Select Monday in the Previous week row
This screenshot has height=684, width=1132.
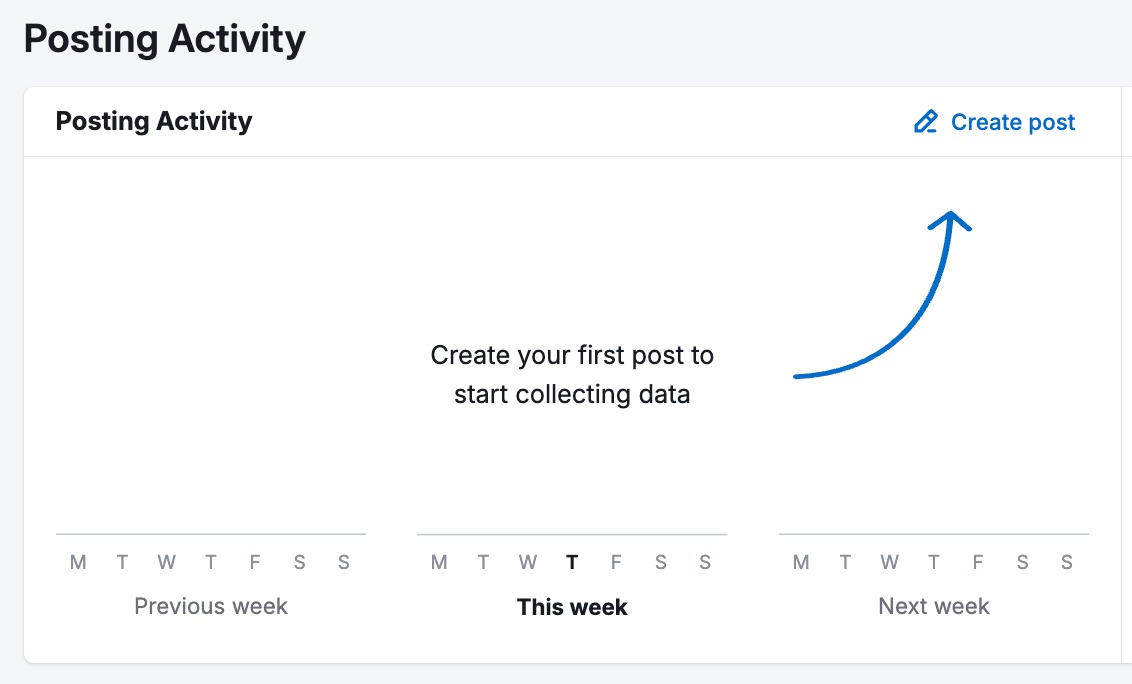point(77,562)
